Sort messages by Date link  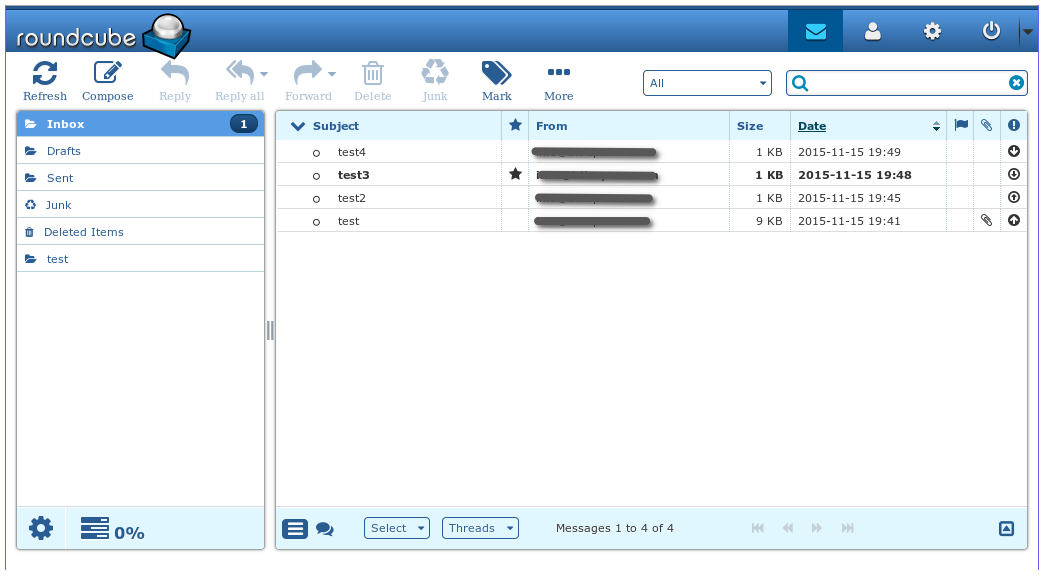[x=812, y=126]
